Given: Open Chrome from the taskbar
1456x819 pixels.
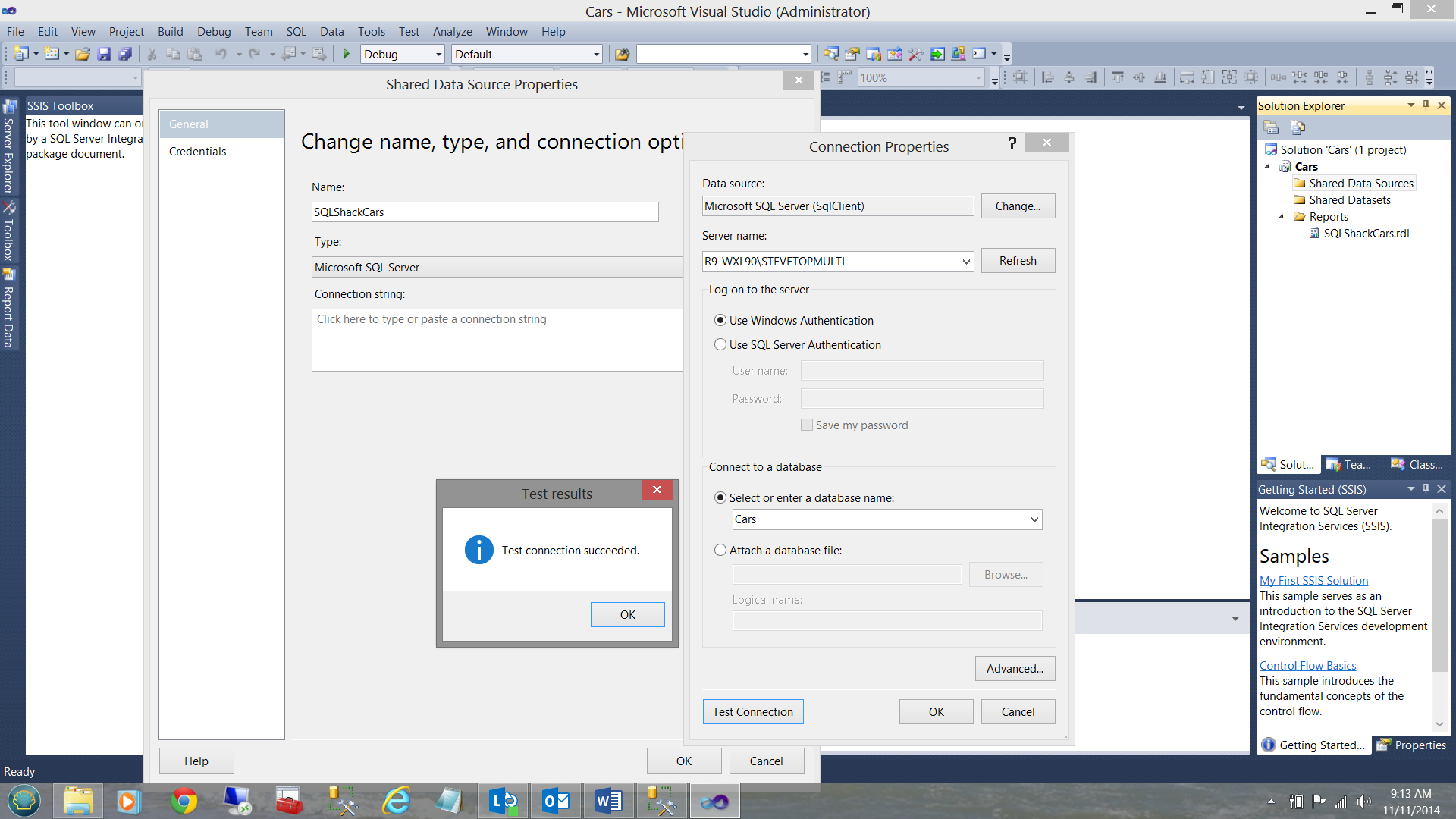Looking at the screenshot, I should click(184, 801).
